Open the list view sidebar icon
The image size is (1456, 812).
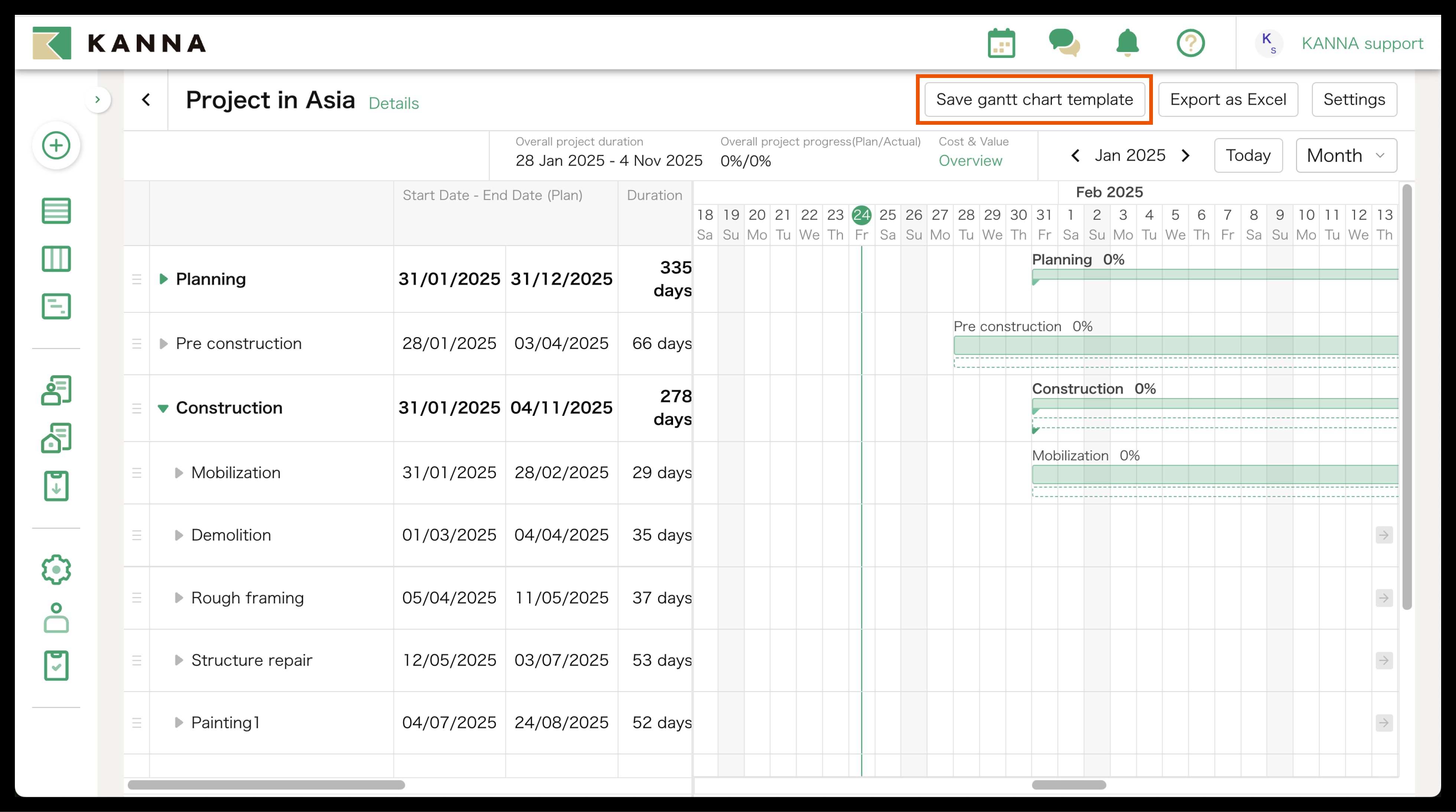(56, 211)
